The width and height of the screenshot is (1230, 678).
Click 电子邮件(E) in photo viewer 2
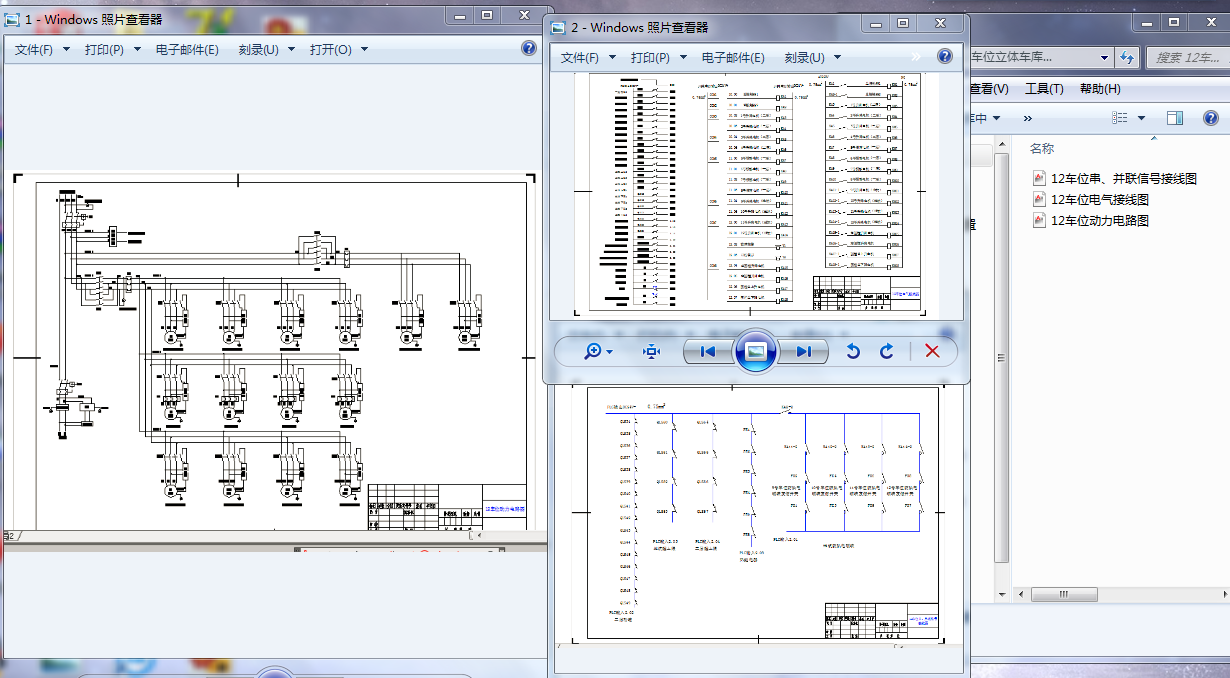[x=733, y=58]
